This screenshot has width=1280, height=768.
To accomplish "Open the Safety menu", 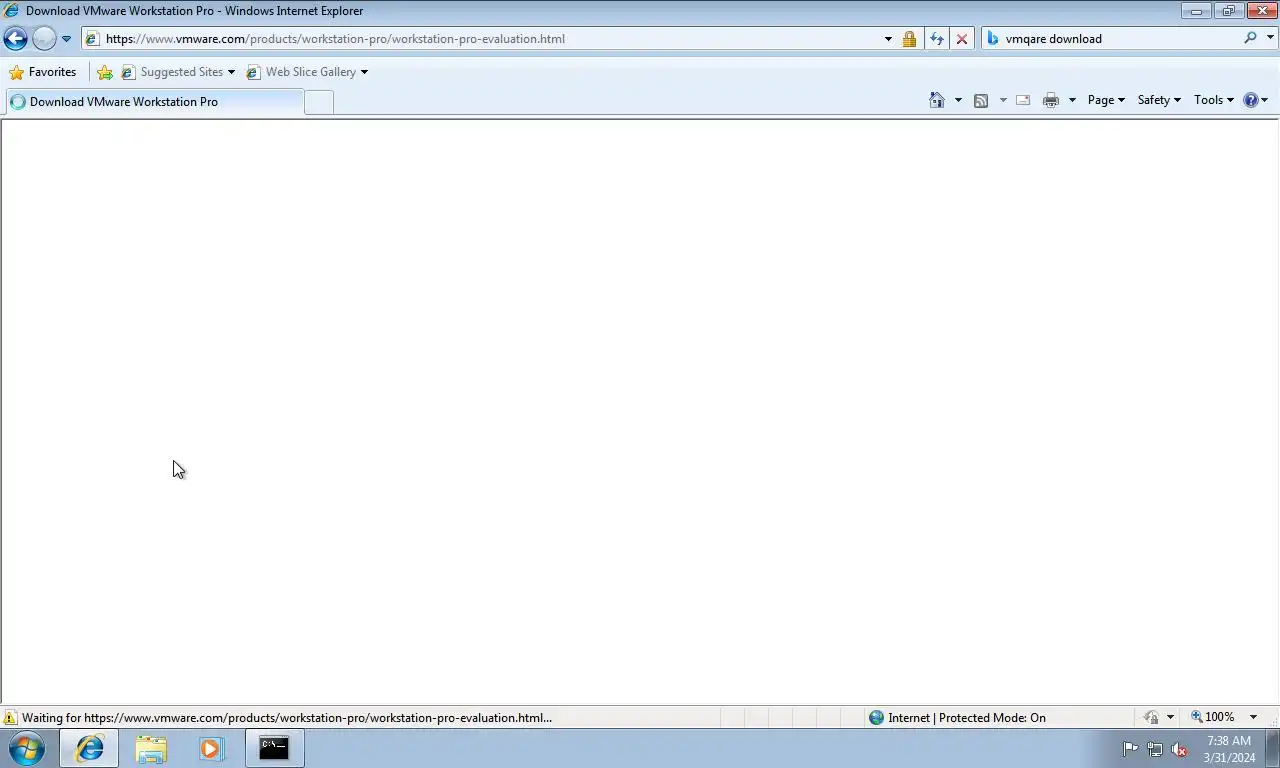I will (1159, 100).
